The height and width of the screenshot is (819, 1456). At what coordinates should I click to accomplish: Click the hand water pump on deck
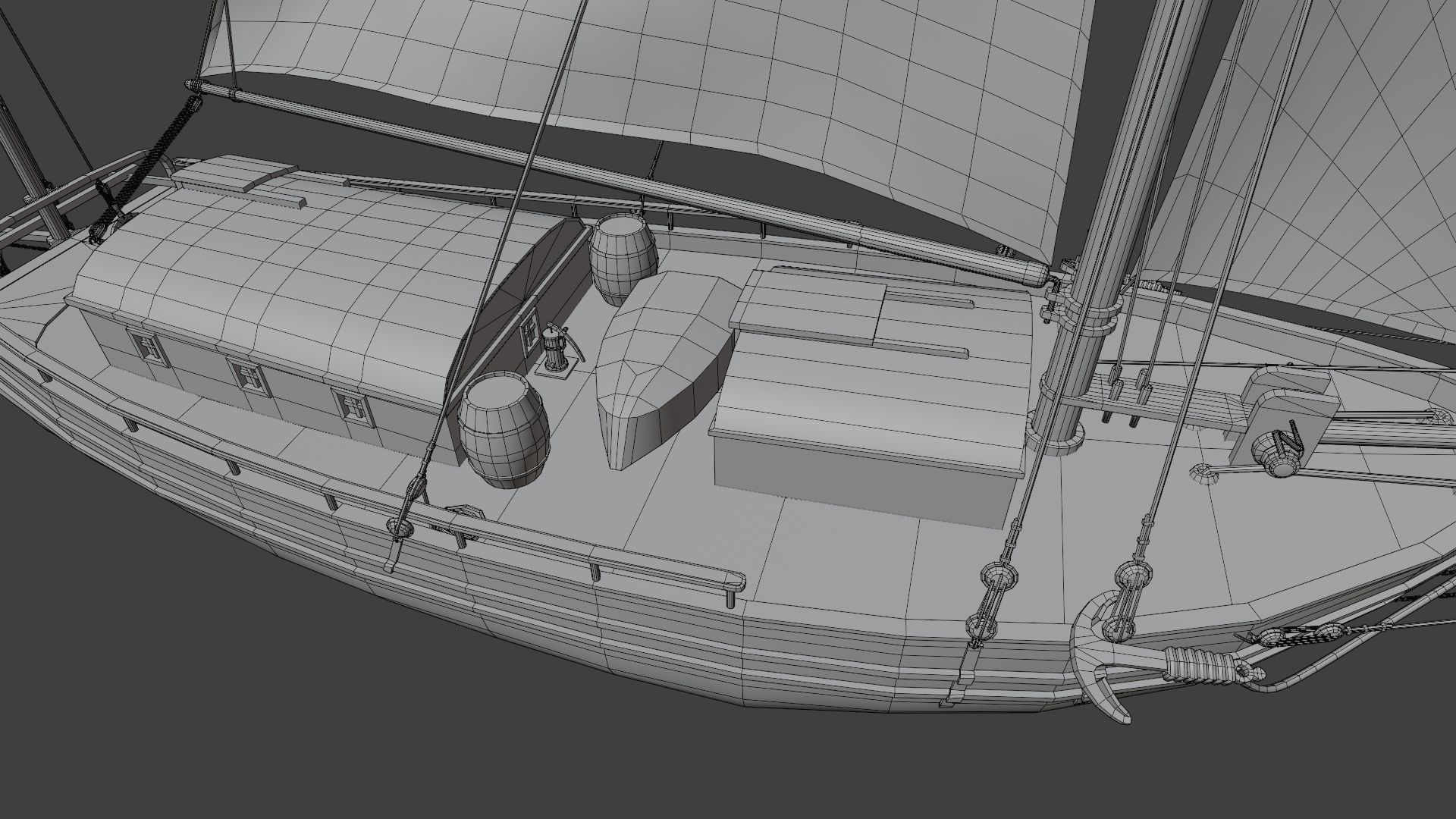point(555,350)
